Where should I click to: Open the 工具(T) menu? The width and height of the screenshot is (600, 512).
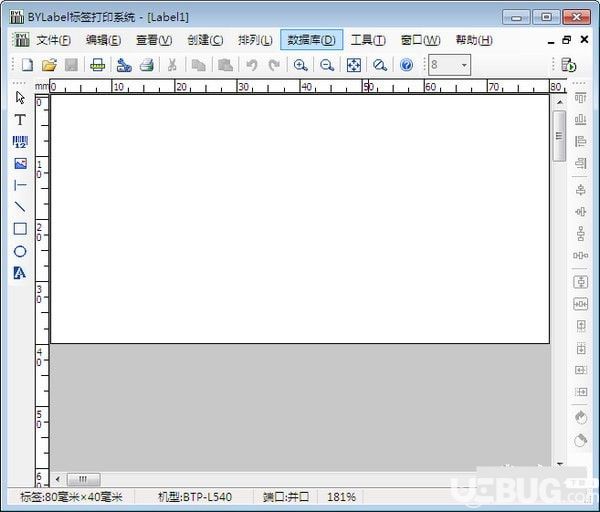[x=368, y=40]
